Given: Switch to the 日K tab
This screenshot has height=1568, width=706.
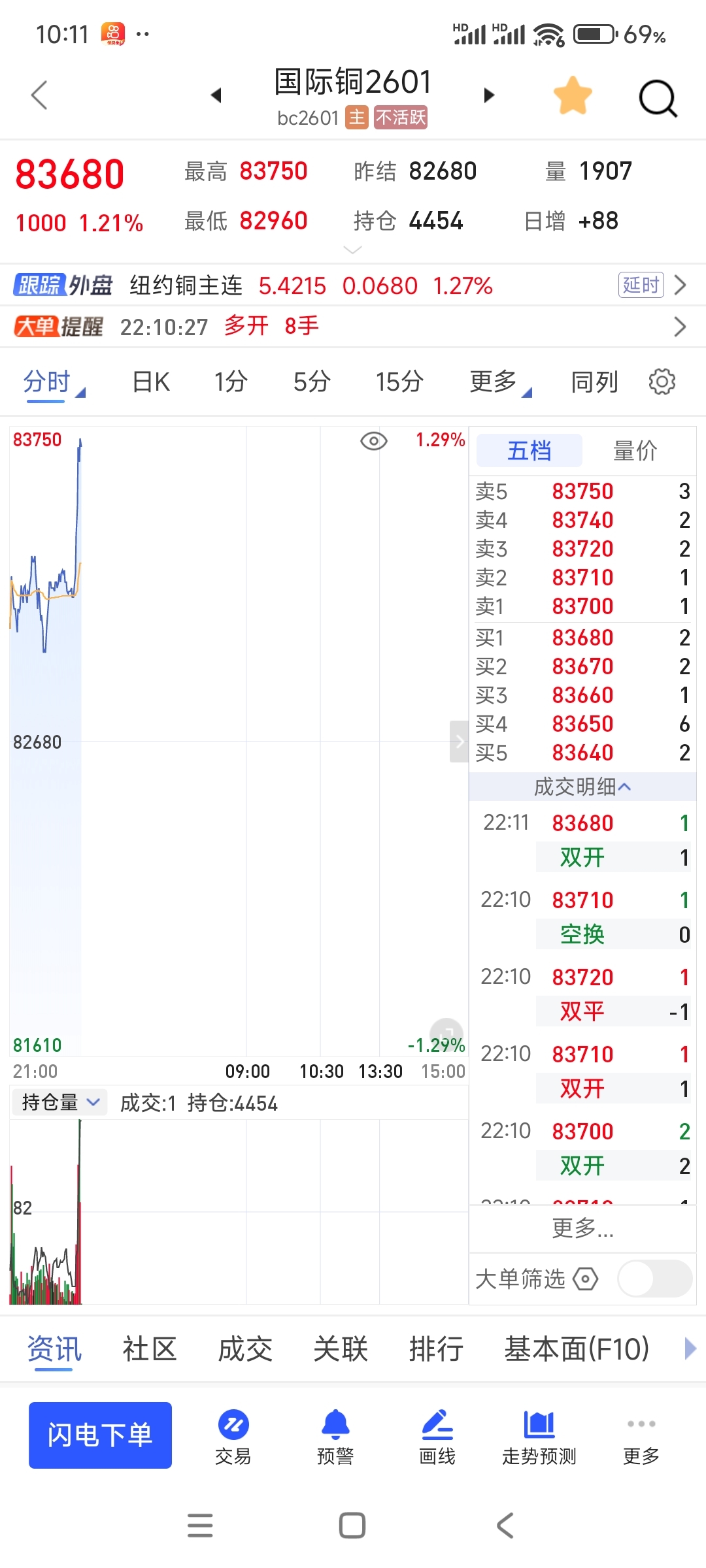Looking at the screenshot, I should coord(151,382).
